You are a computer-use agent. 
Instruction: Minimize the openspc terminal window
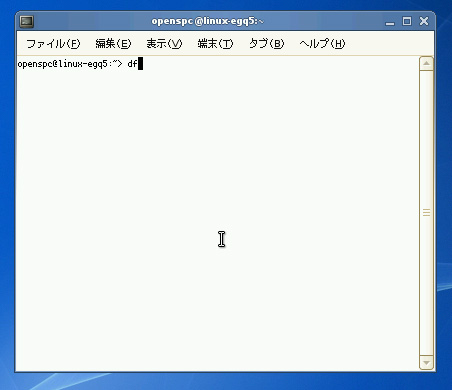(x=390, y=22)
